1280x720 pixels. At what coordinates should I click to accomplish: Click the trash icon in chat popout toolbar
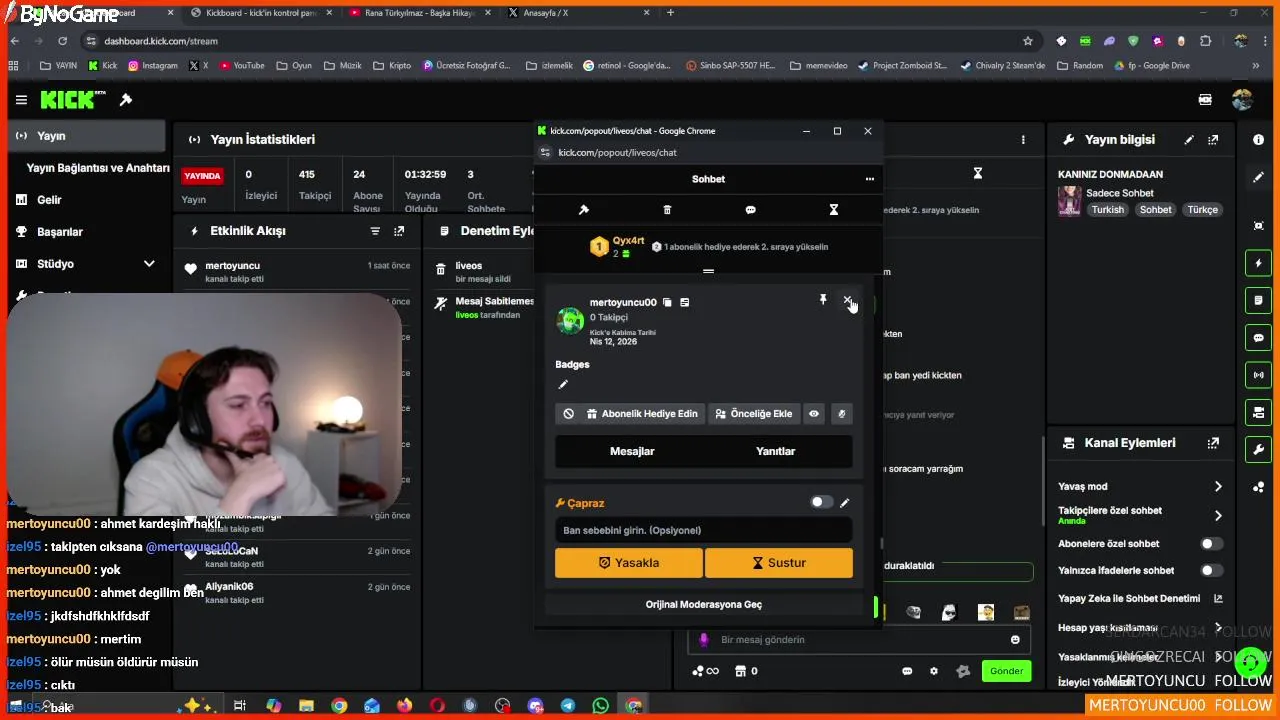tap(667, 210)
